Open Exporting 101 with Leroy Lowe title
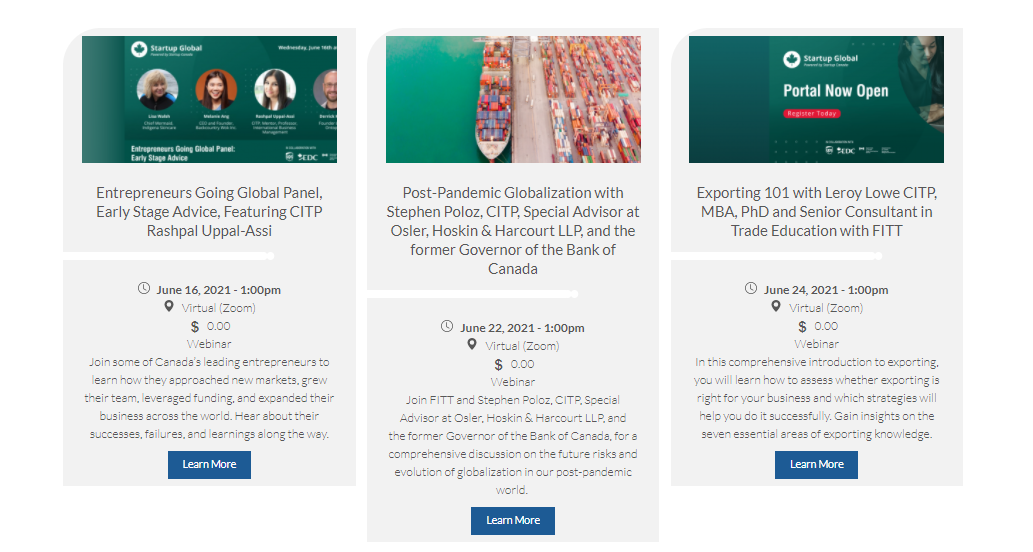 [x=816, y=211]
